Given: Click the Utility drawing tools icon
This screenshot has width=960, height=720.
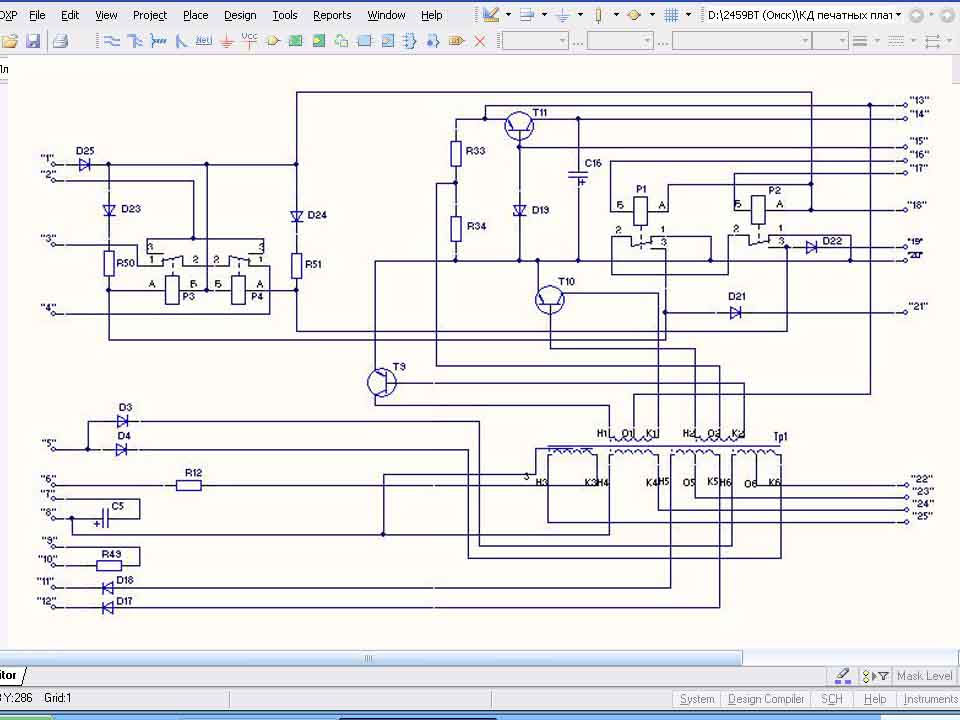Looking at the screenshot, I should tap(491, 15).
